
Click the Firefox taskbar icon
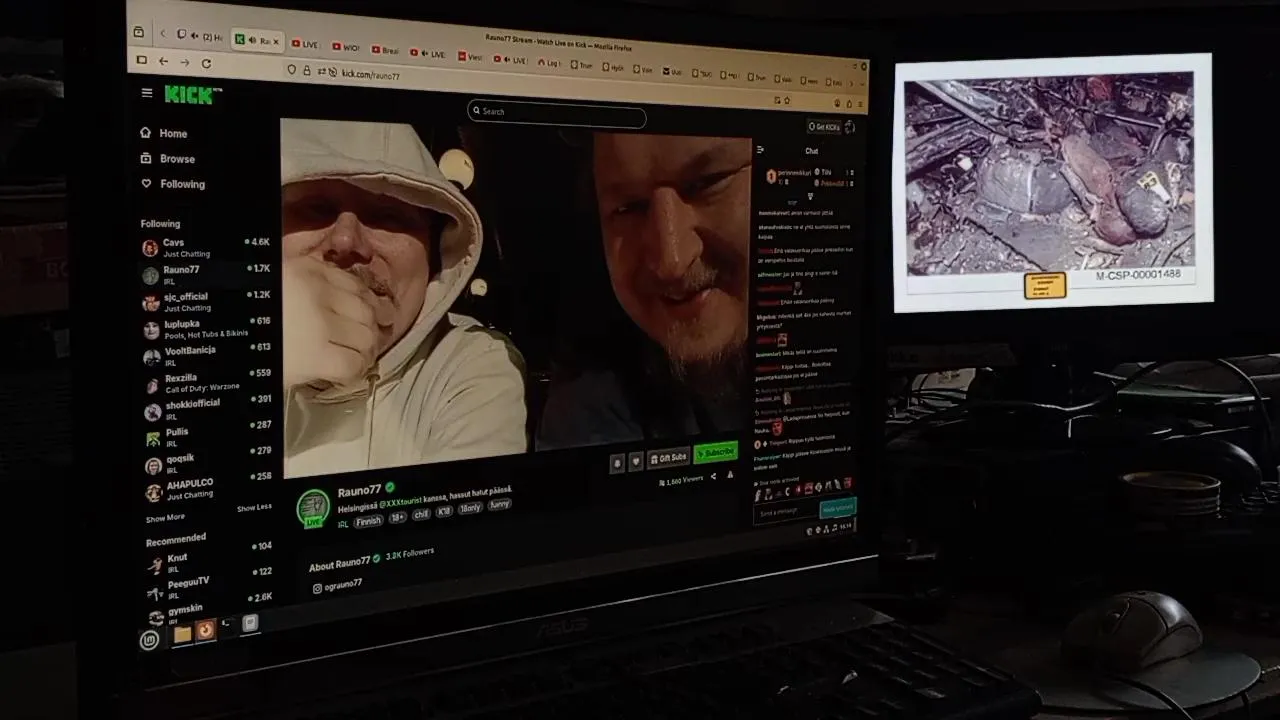tap(205, 630)
